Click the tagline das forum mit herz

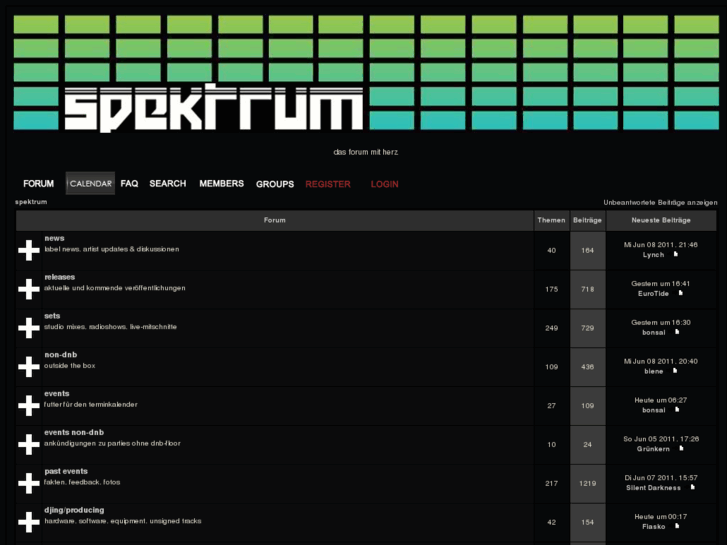(366, 152)
